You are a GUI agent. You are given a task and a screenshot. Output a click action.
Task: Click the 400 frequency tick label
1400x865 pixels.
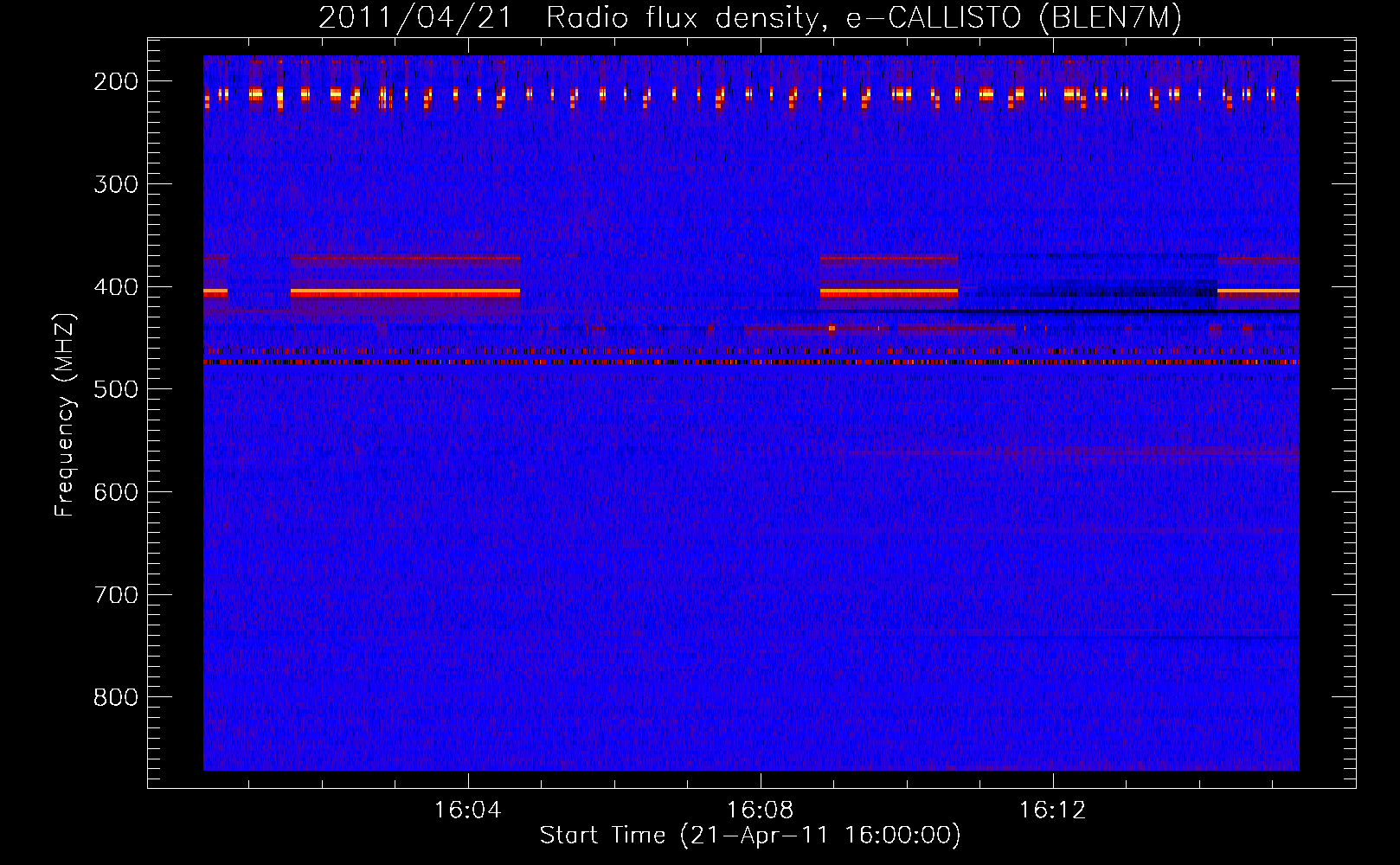pyautogui.click(x=116, y=287)
